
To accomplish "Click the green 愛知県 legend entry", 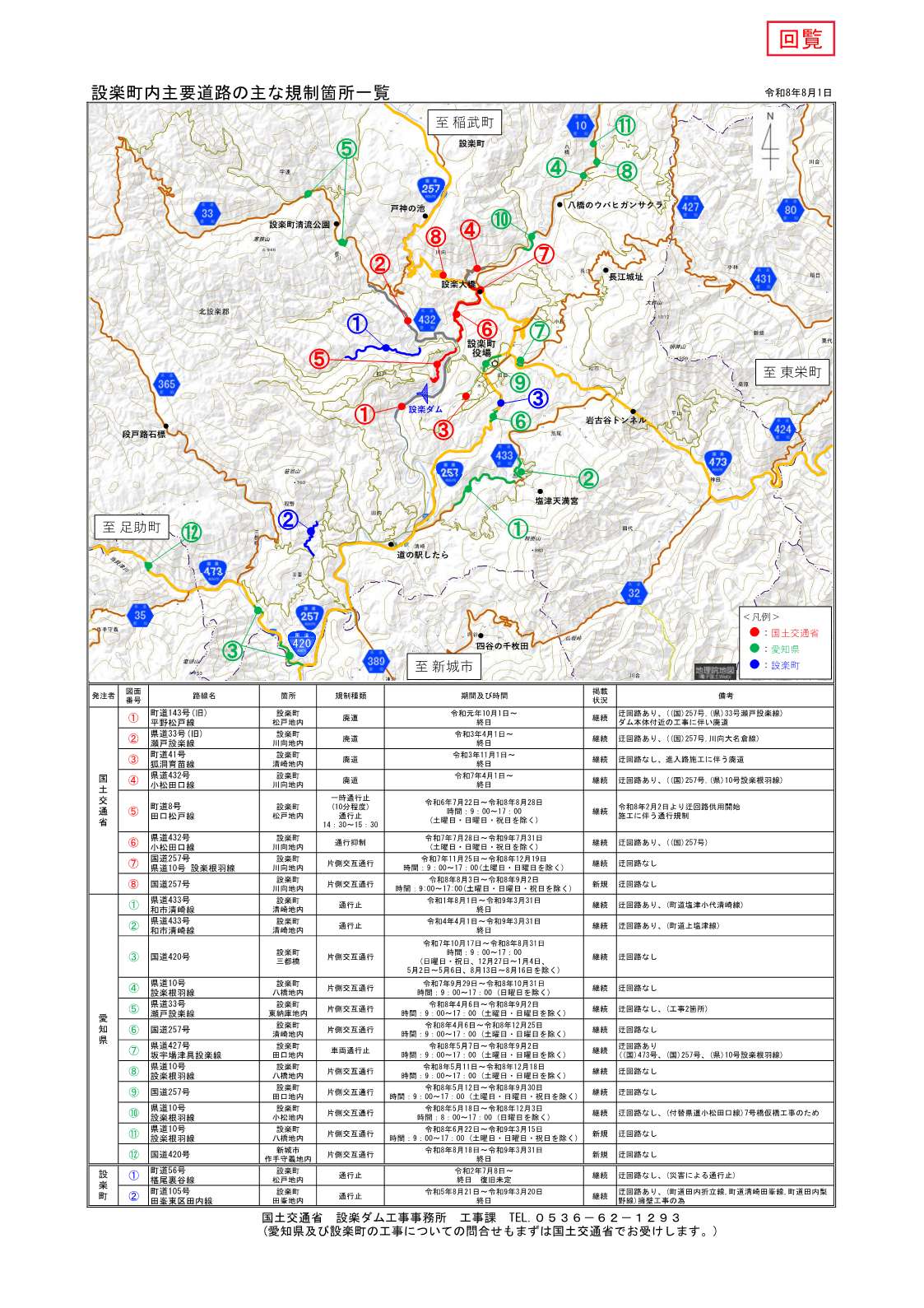I will pyautogui.click(x=774, y=649).
